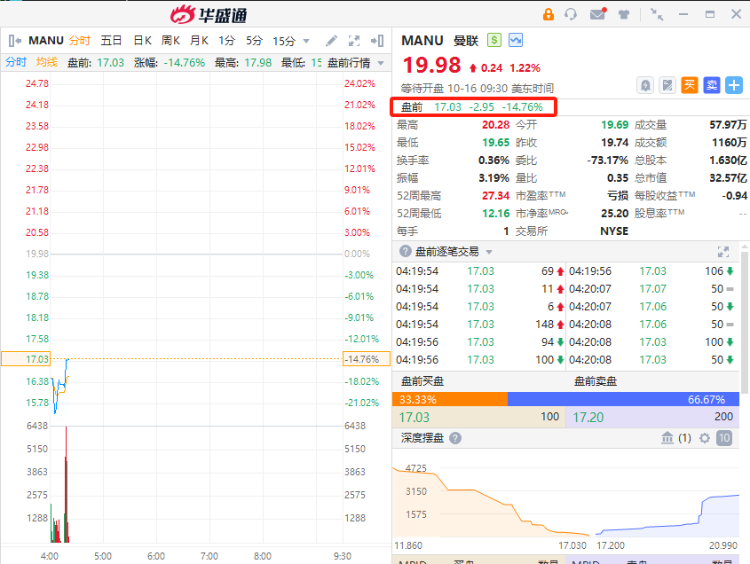750x564 pixels.
Task: Add MANU to watchlist plus icon
Action: click(734, 85)
